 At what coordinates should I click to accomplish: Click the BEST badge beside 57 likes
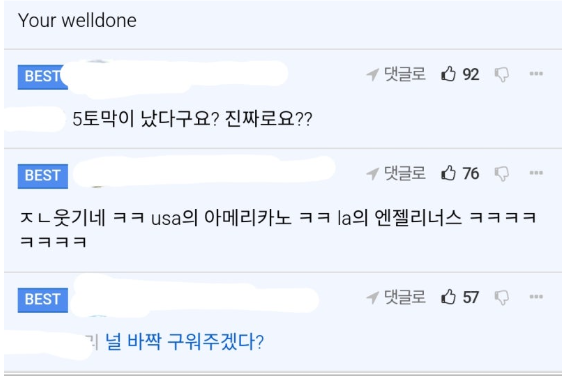click(x=43, y=300)
